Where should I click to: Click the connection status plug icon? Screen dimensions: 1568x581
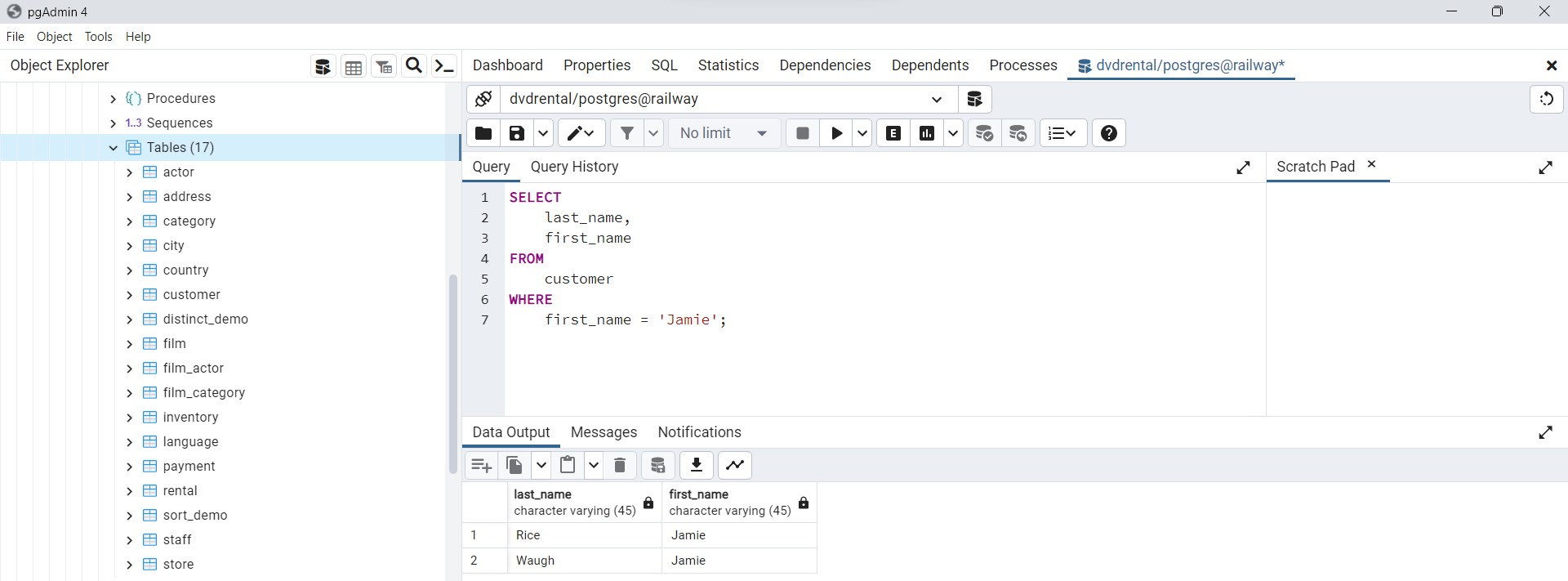tap(483, 99)
